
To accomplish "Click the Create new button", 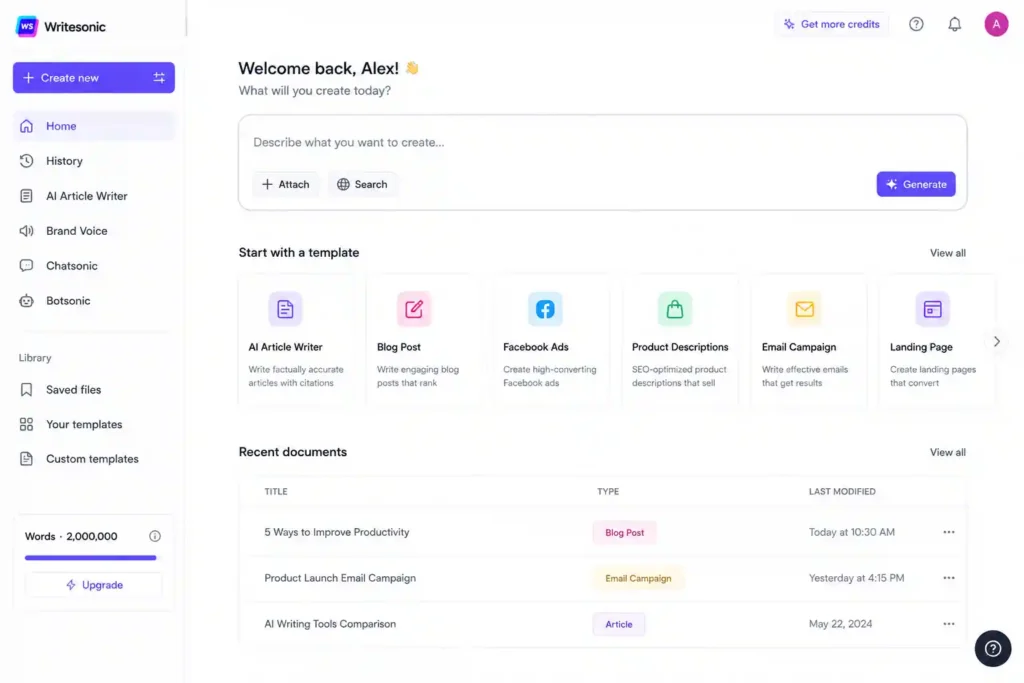I will click(93, 78).
